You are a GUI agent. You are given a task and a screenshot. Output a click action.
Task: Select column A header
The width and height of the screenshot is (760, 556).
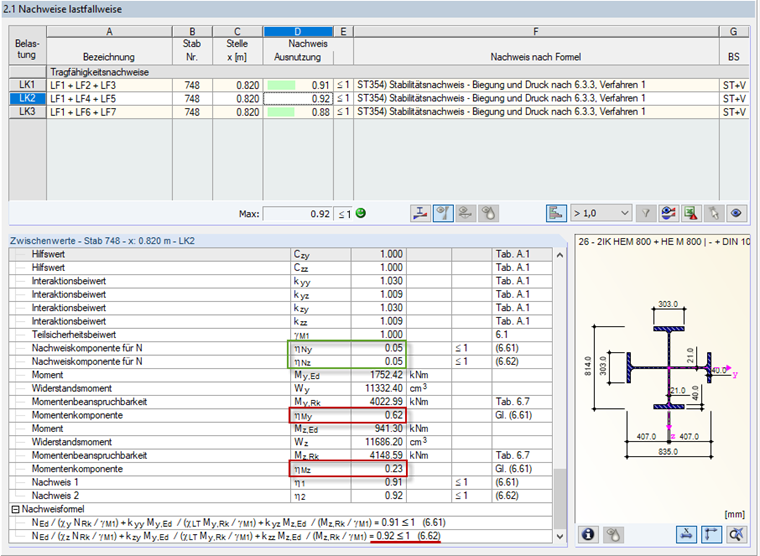[110, 32]
